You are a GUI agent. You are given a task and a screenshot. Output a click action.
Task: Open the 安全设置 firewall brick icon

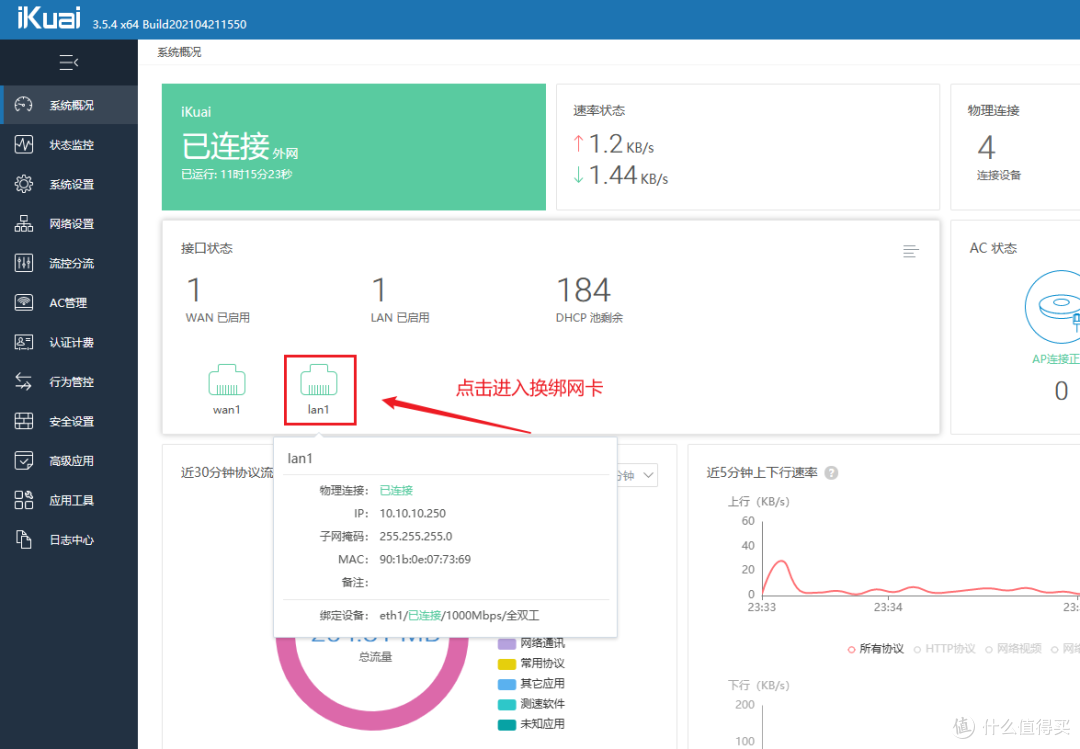pyautogui.click(x=24, y=421)
